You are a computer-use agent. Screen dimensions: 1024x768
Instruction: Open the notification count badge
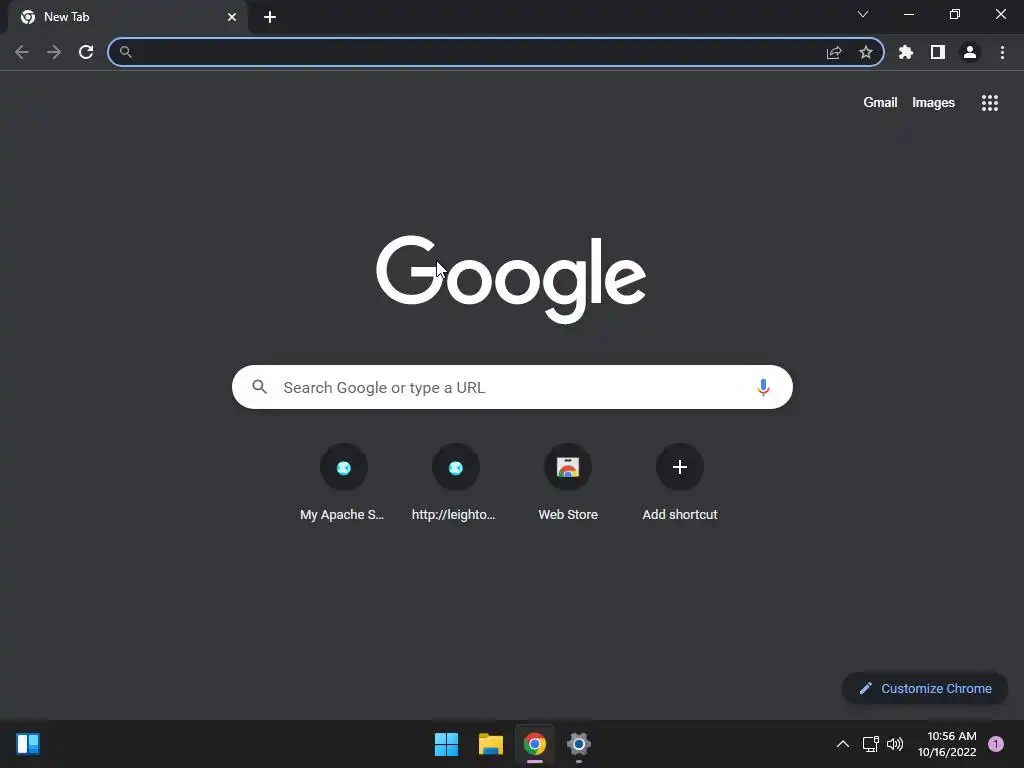point(996,744)
